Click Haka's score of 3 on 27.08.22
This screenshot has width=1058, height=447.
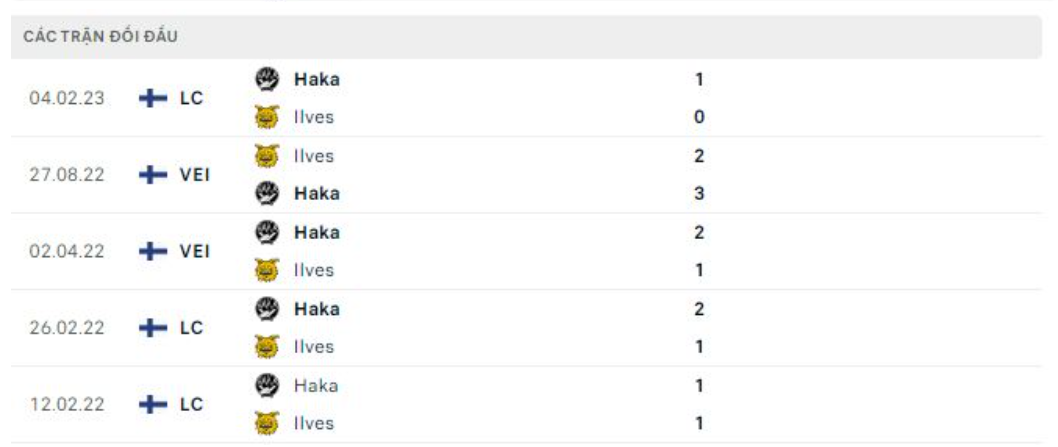pos(699,193)
